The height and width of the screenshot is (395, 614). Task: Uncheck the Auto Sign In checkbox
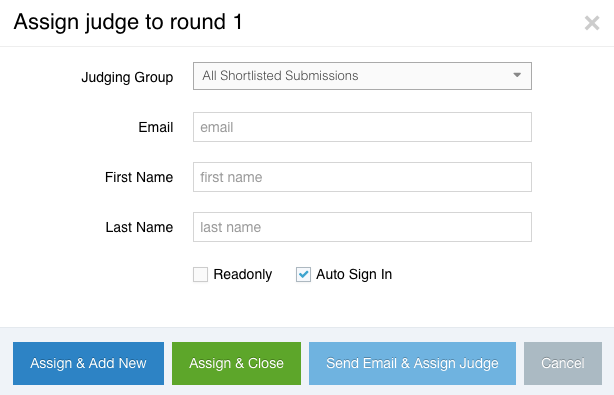303,274
